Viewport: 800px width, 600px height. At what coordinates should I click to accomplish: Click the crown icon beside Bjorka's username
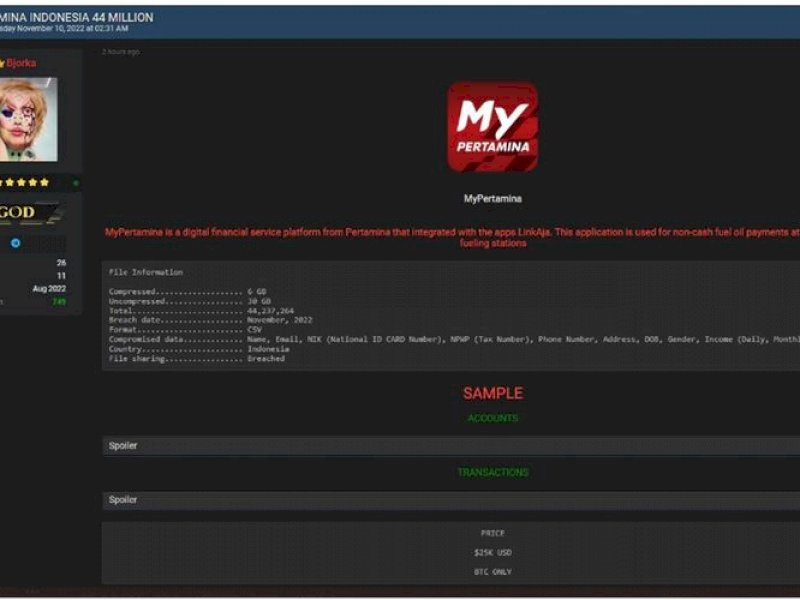click(4, 63)
